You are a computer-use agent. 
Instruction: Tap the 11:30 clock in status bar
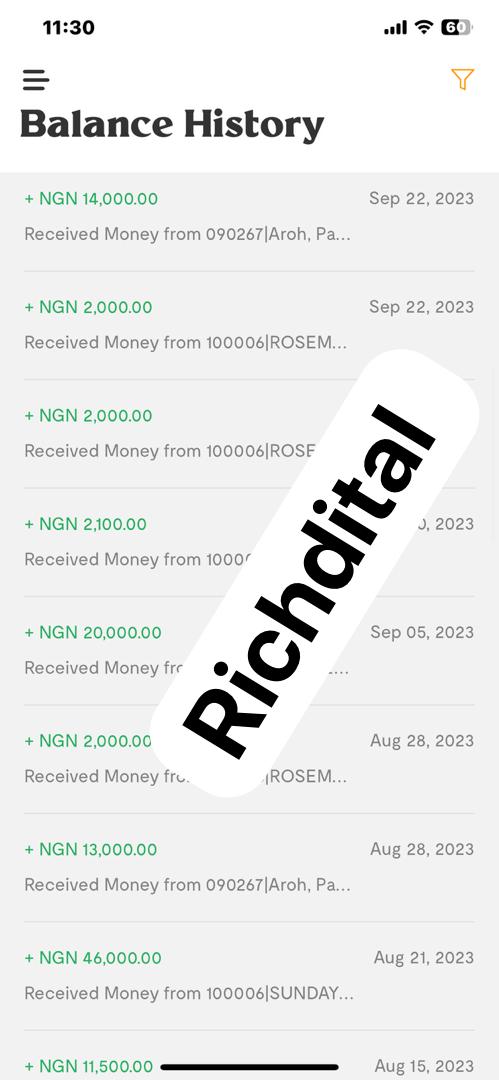(68, 28)
